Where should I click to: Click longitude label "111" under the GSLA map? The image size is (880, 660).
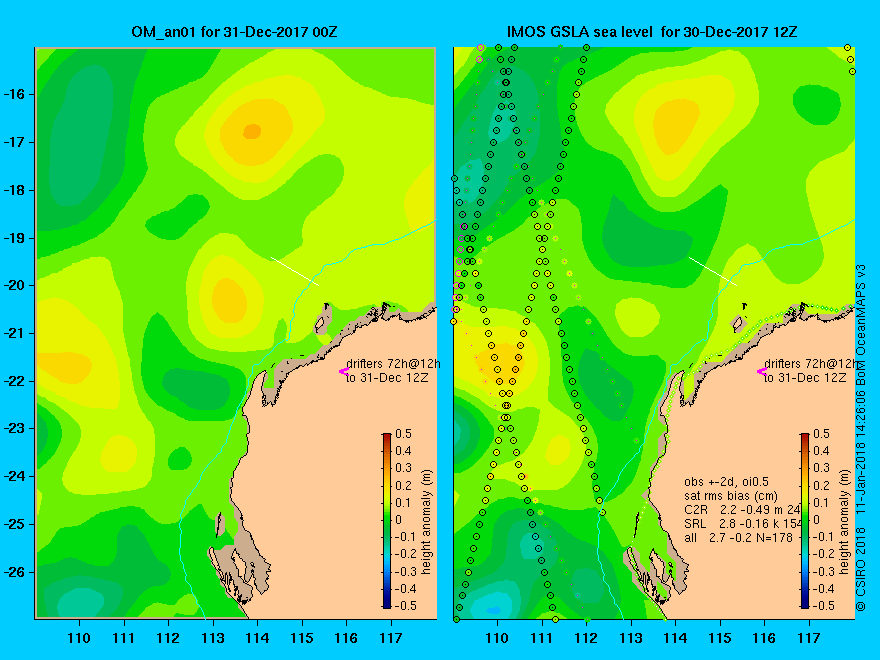coord(542,638)
